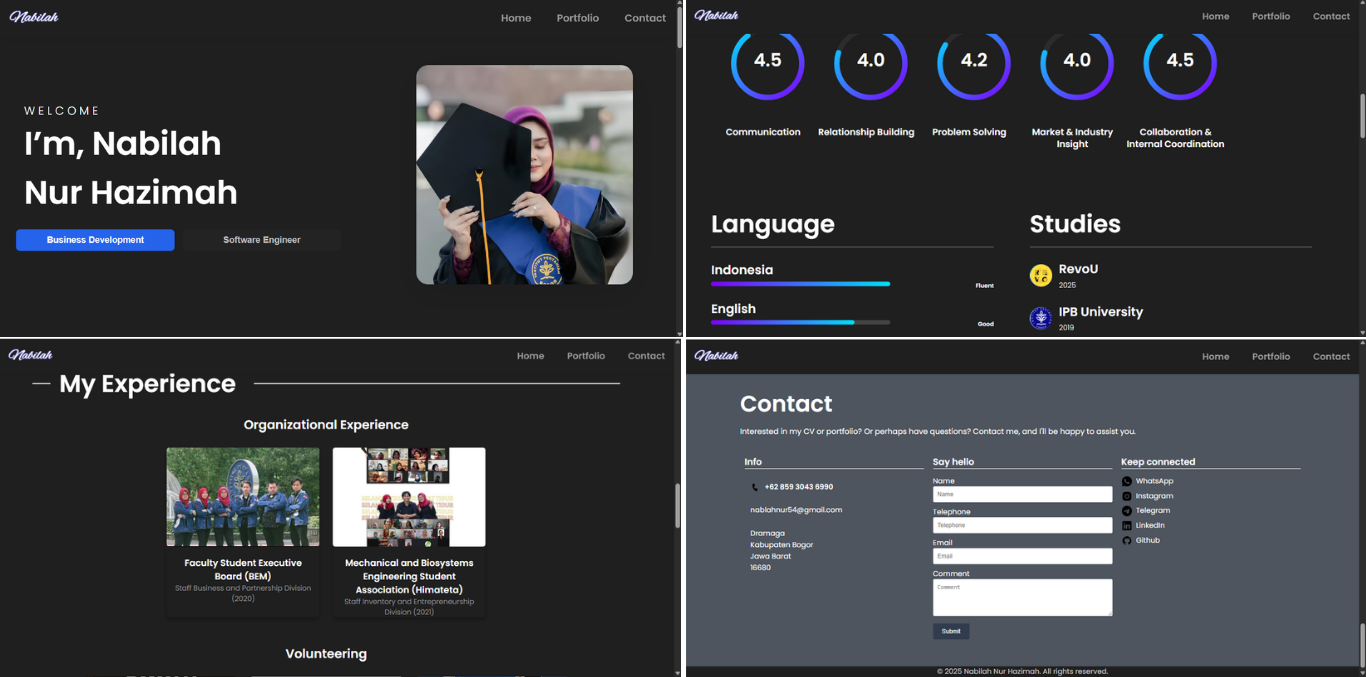Screen dimensions: 1366x677
Task: Click the nablahnur54@gmail.com email address
Action: tap(796, 510)
